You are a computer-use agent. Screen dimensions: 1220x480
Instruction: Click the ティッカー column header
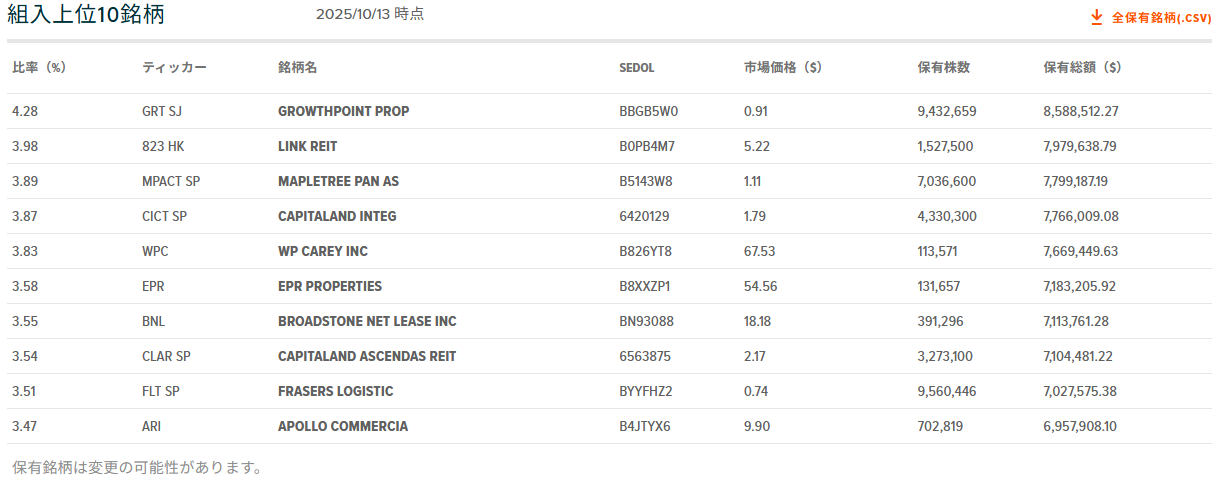pyautogui.click(x=174, y=68)
